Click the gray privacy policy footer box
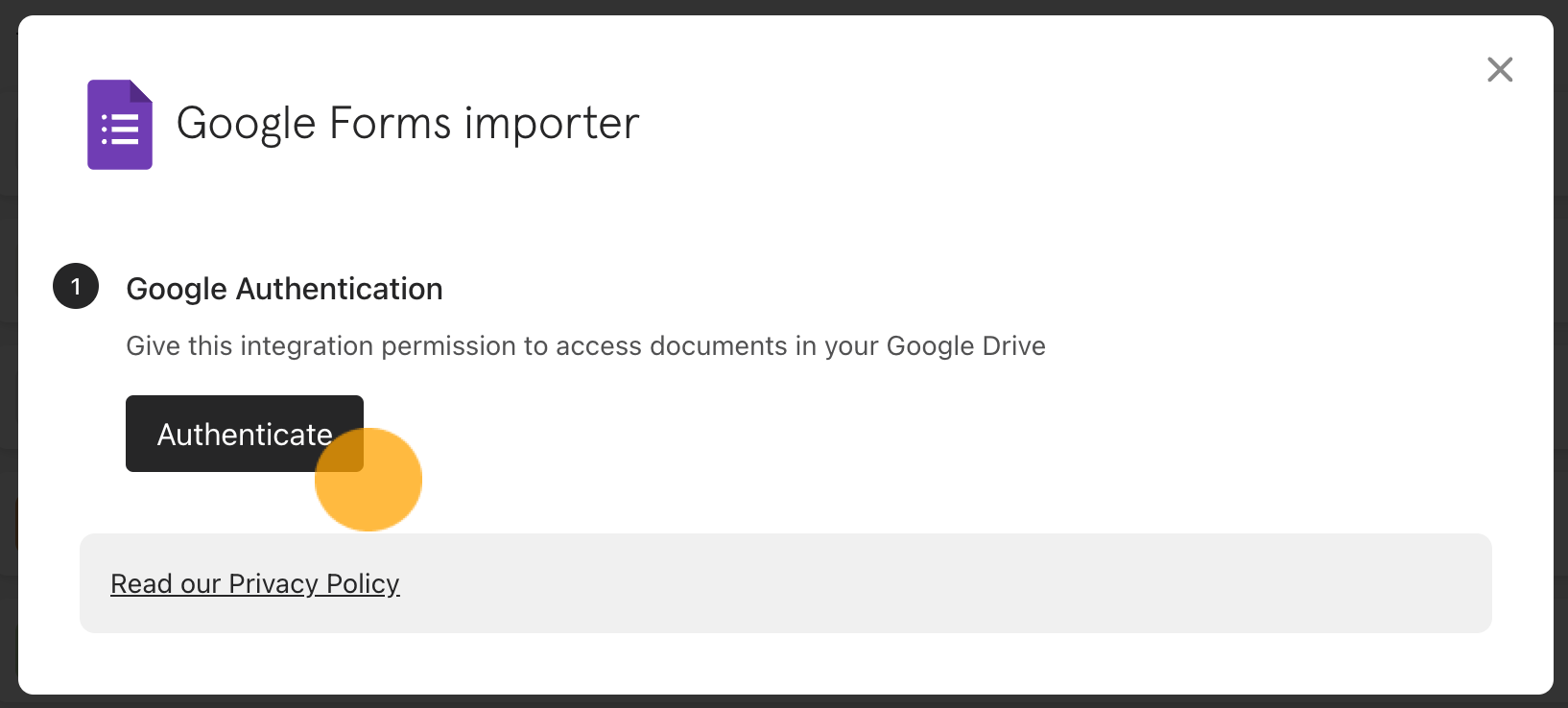Screen dimensions: 1568x708 (786, 583)
